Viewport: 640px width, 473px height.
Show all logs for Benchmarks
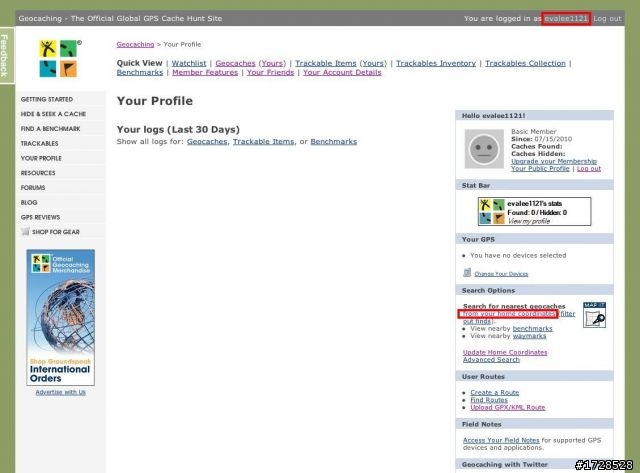(x=334, y=142)
